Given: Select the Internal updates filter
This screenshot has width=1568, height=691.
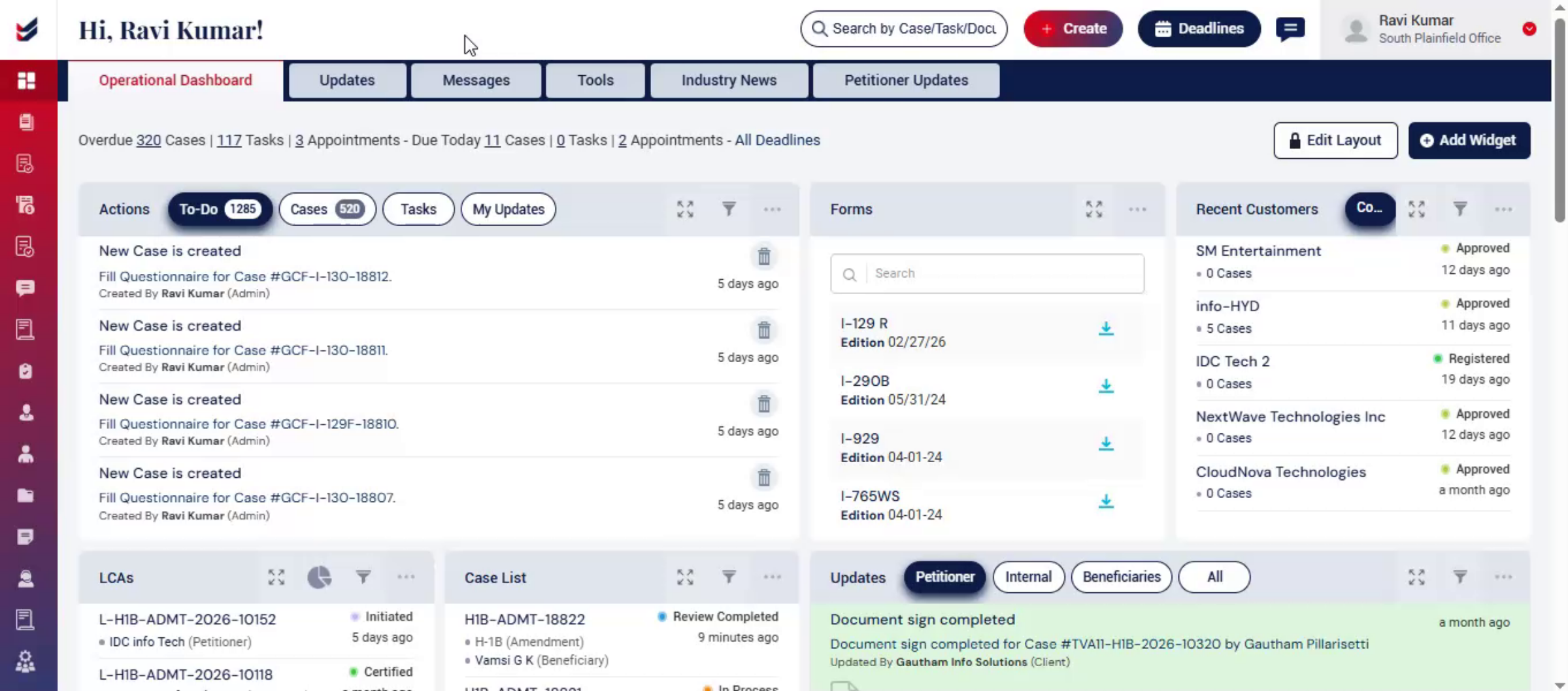Looking at the screenshot, I should (1029, 577).
